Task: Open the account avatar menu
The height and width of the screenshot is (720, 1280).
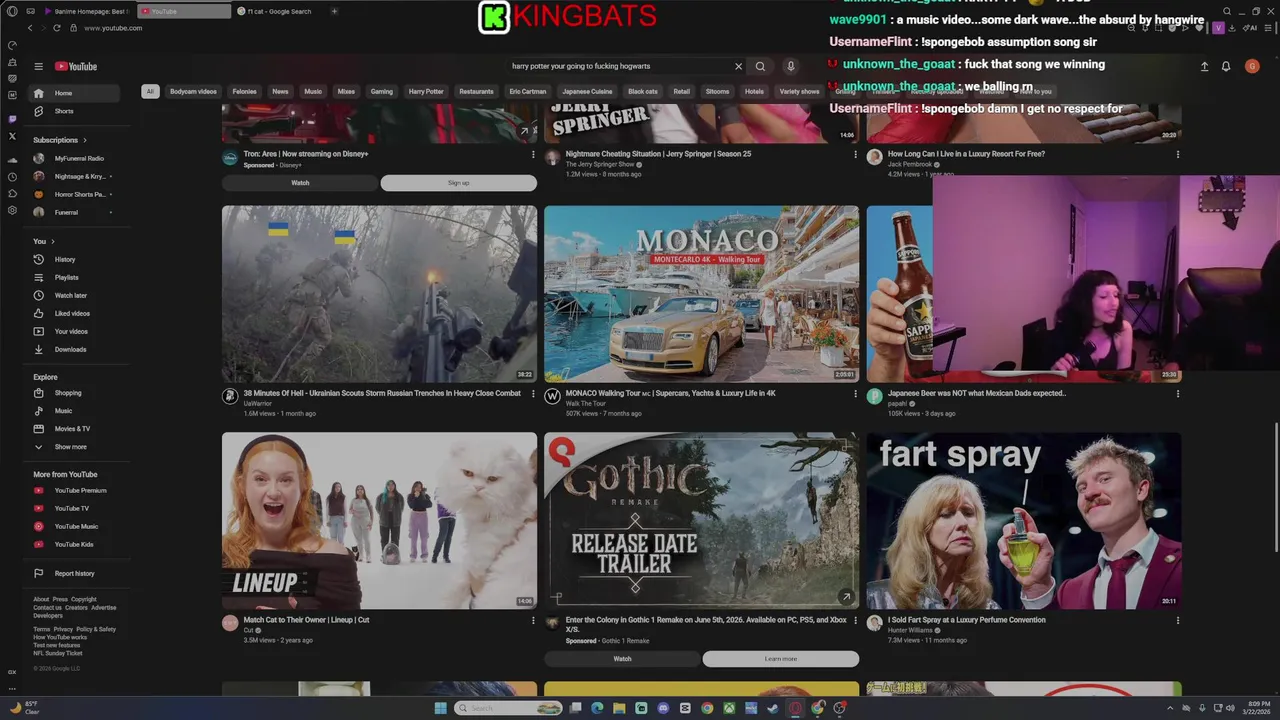Action: (x=1252, y=66)
